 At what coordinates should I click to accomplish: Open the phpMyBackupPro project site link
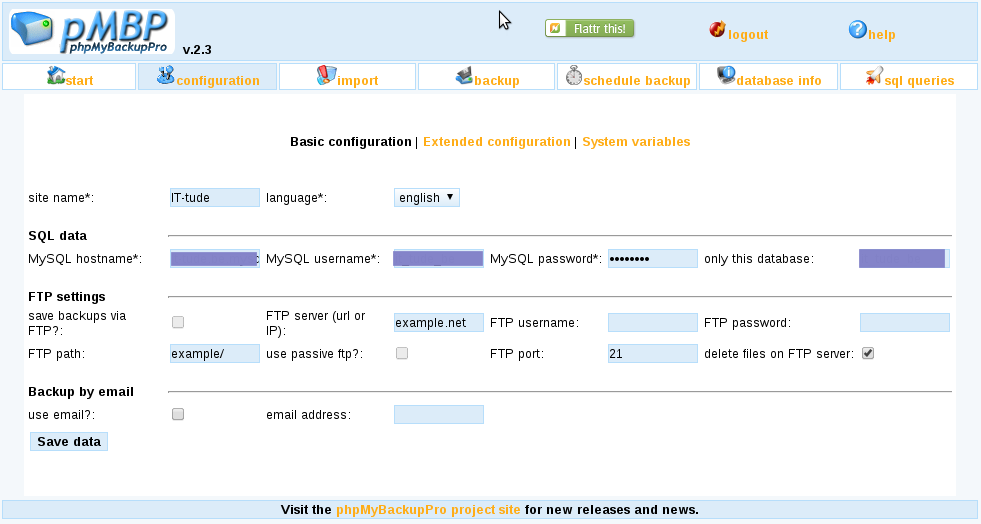coord(428,510)
